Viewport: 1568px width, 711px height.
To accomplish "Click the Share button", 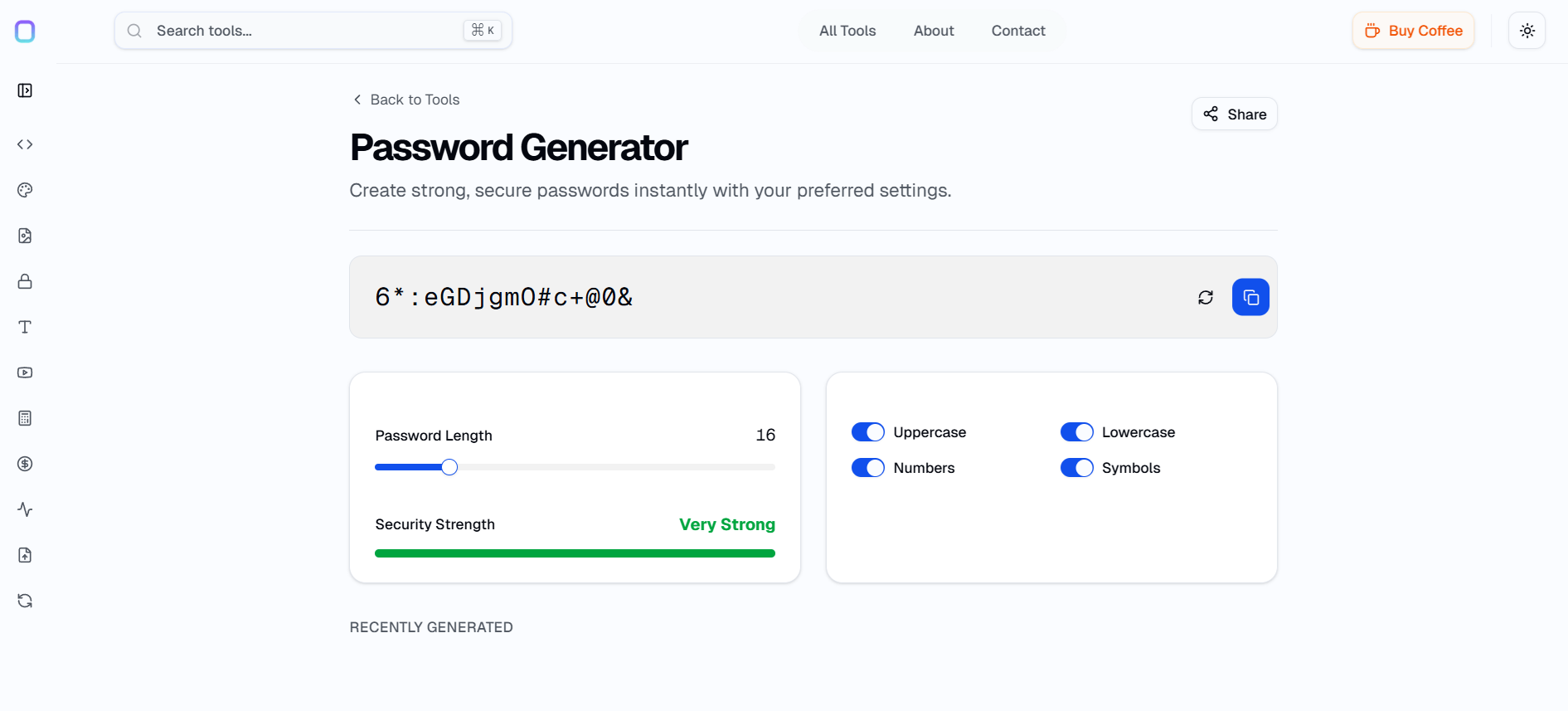I will (x=1235, y=114).
